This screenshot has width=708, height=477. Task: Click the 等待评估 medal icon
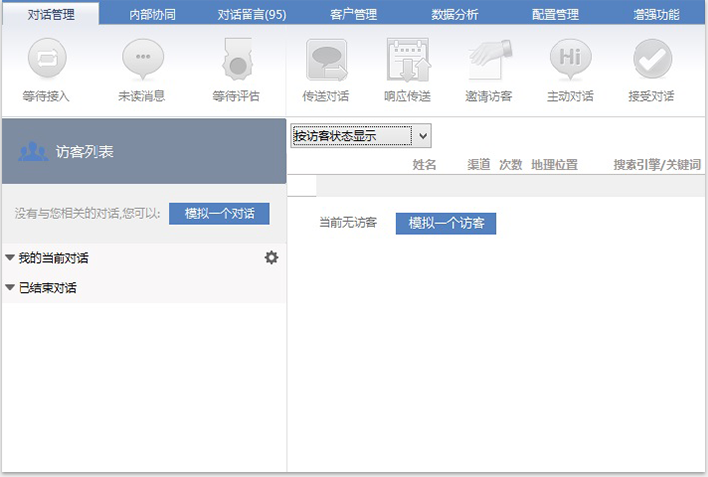tap(236, 61)
